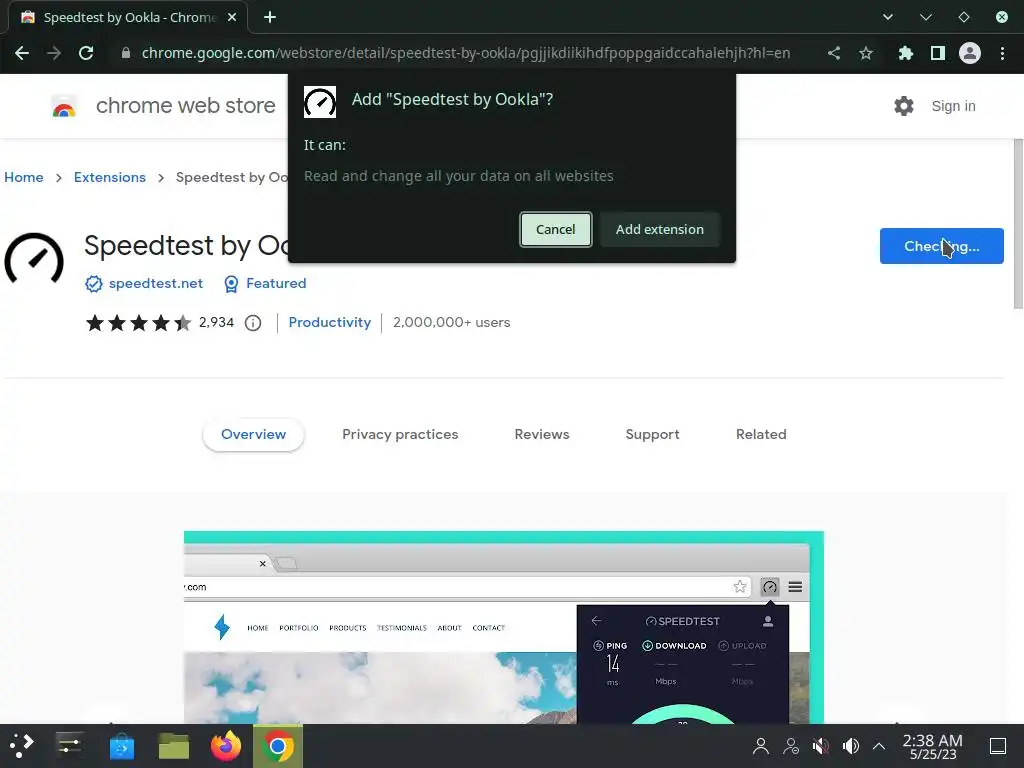This screenshot has height=768, width=1024.
Task: Click the user tray icon
Action: 761,746
